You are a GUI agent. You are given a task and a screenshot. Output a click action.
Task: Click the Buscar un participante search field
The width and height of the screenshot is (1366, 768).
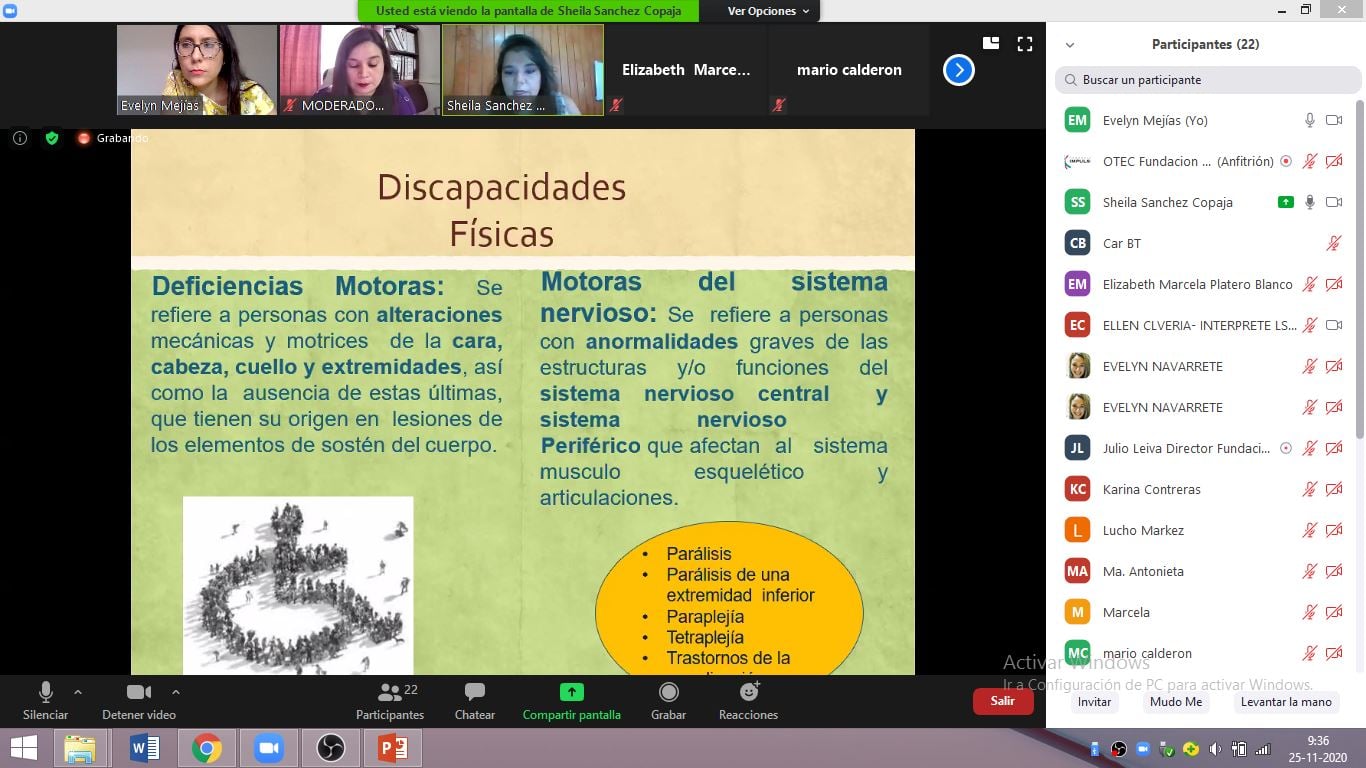1205,80
